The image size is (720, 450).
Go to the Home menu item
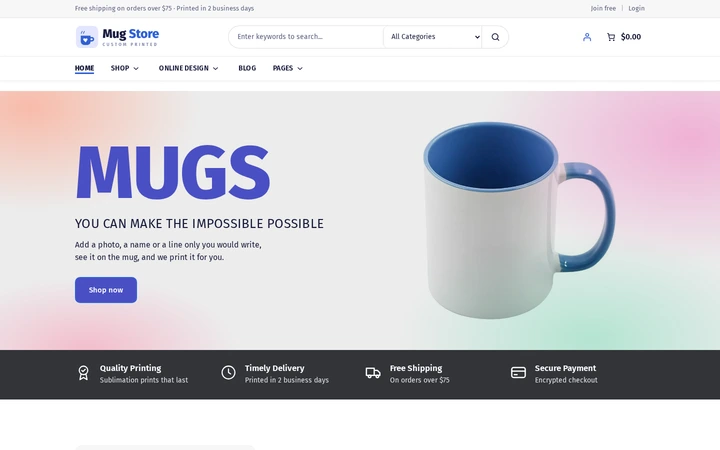tap(84, 68)
